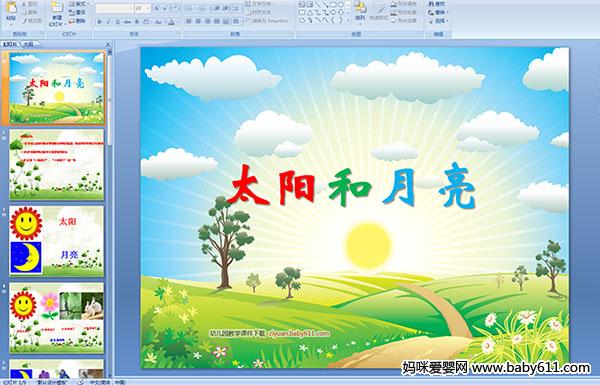Image resolution: width=600 pixels, height=385 pixels.
Task: Expand the Font group dialog launcher
Action: click(x=178, y=34)
